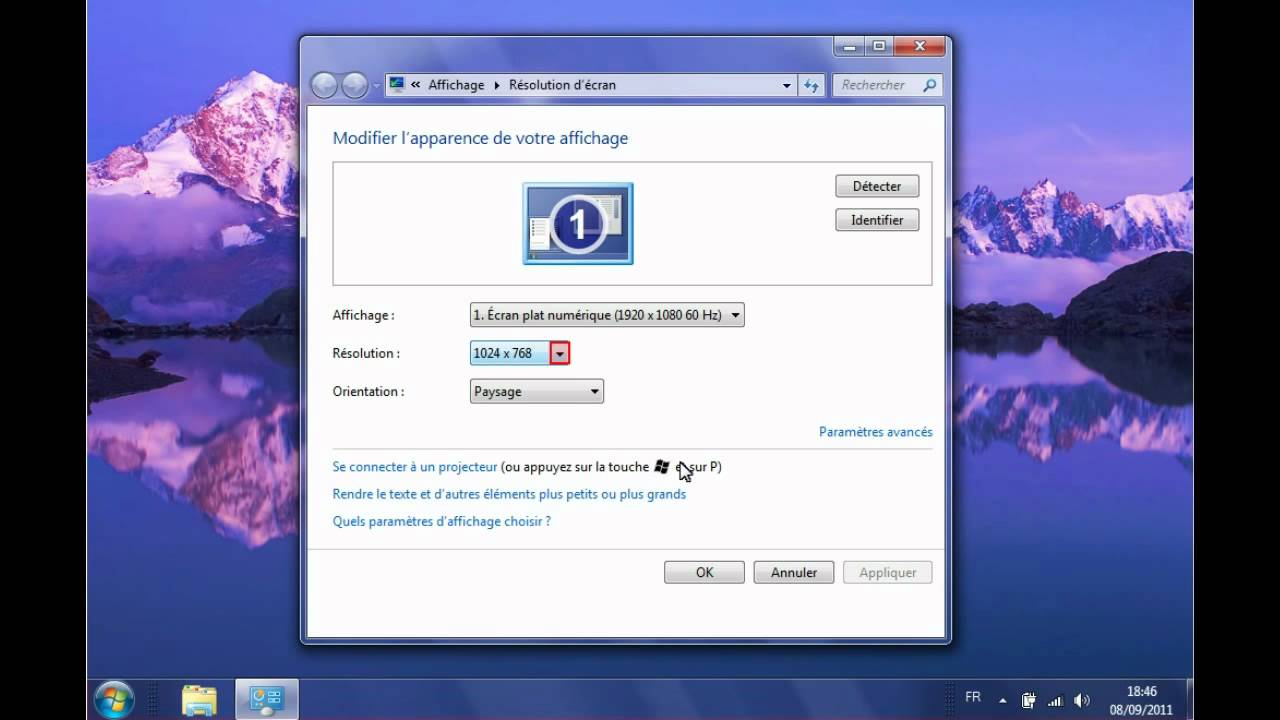Click Résolution d'écran in the breadcrumb
The height and width of the screenshot is (720, 1280).
(x=562, y=85)
